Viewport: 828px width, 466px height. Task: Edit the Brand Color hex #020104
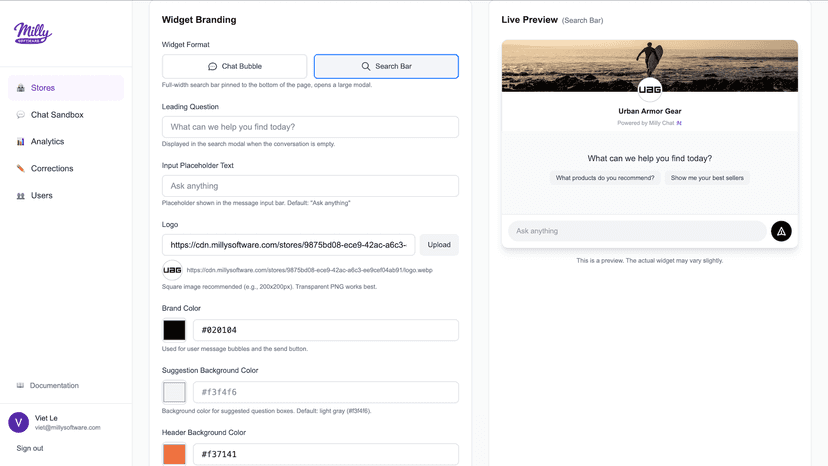[326, 330]
